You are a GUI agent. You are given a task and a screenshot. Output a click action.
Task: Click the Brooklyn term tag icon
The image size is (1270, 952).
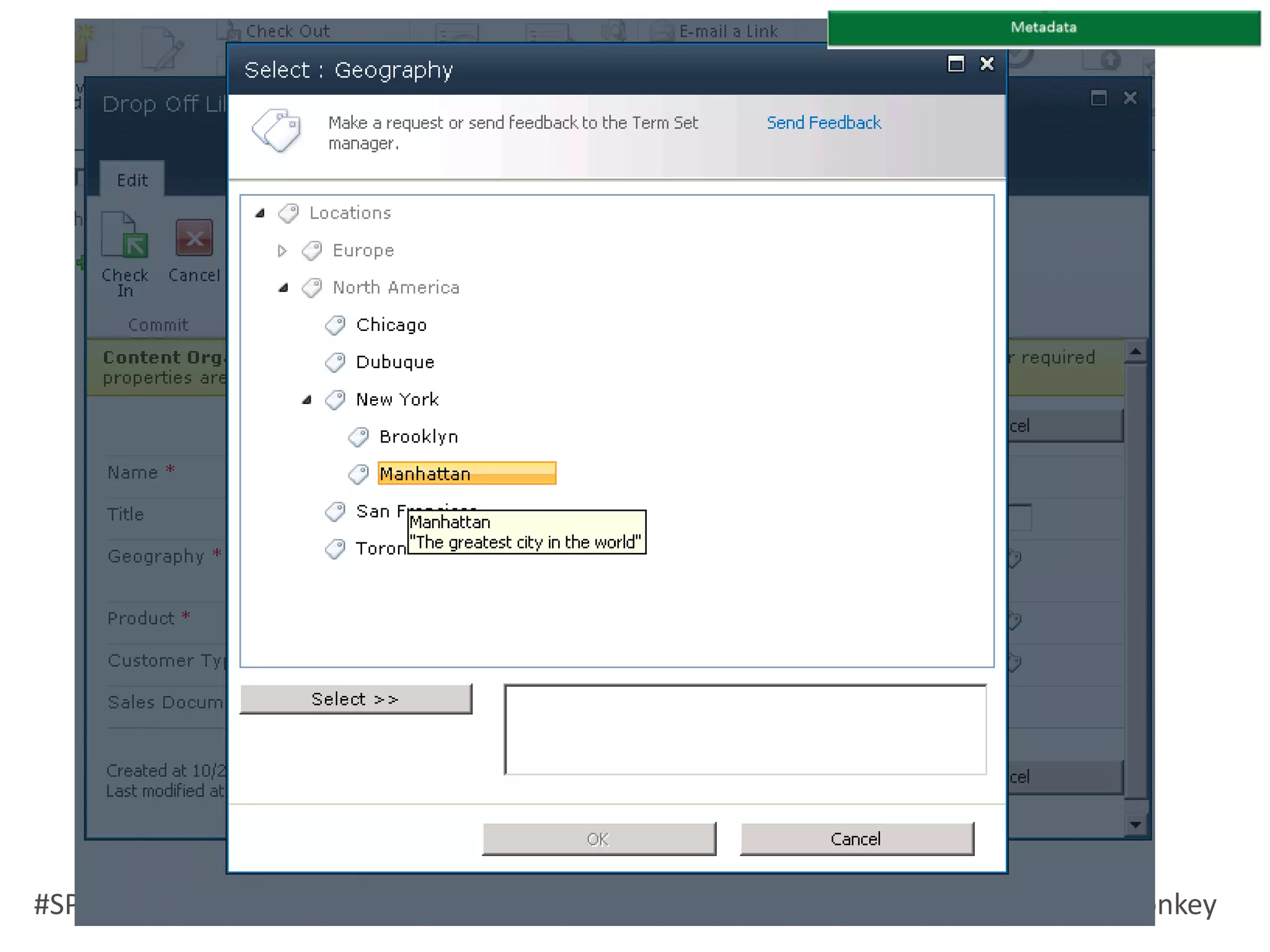[x=358, y=437]
